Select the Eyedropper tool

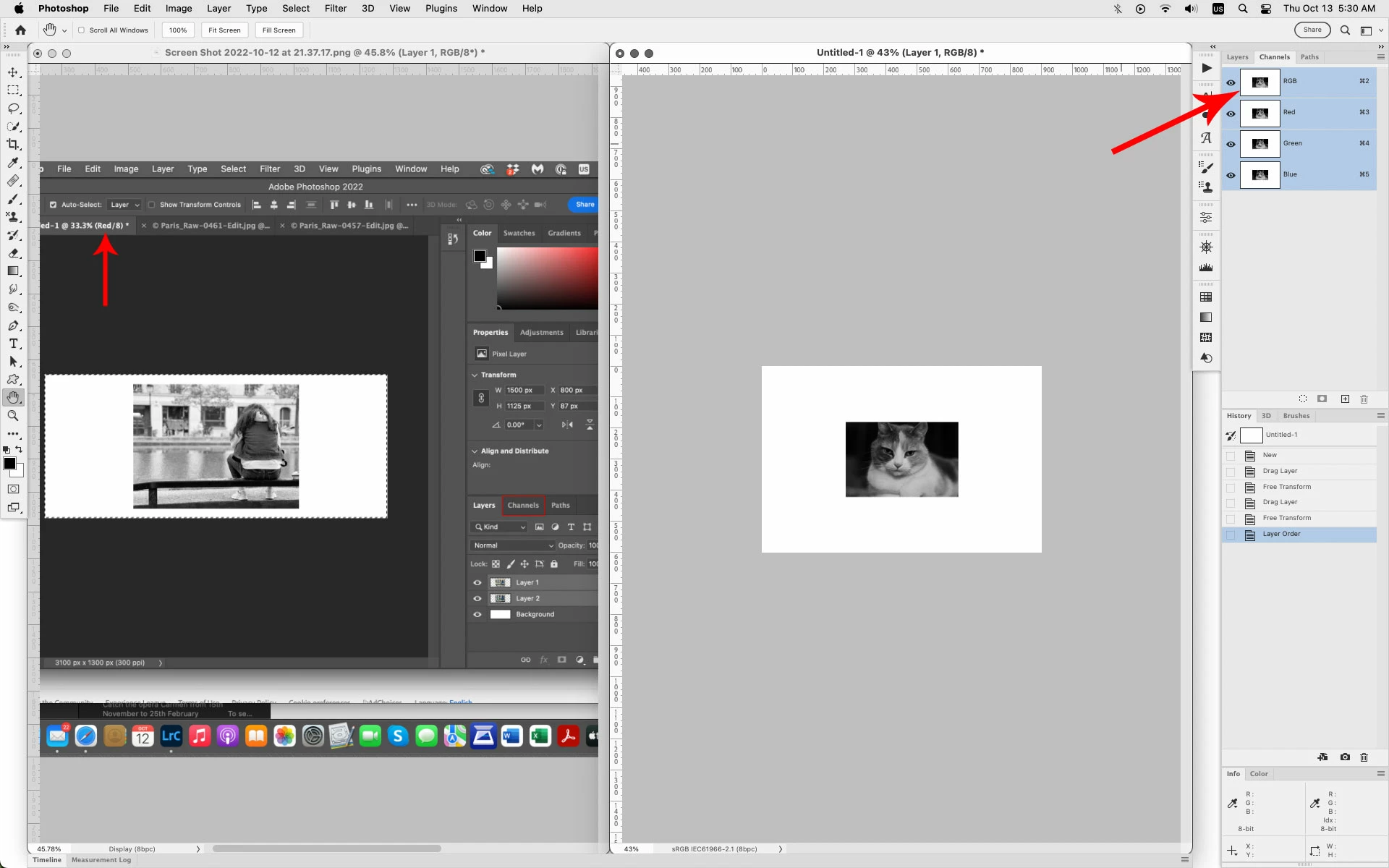click(13, 163)
